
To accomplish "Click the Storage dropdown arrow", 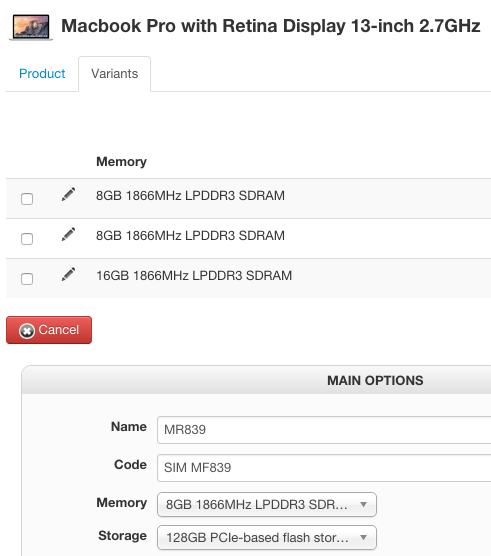I will point(363,537).
